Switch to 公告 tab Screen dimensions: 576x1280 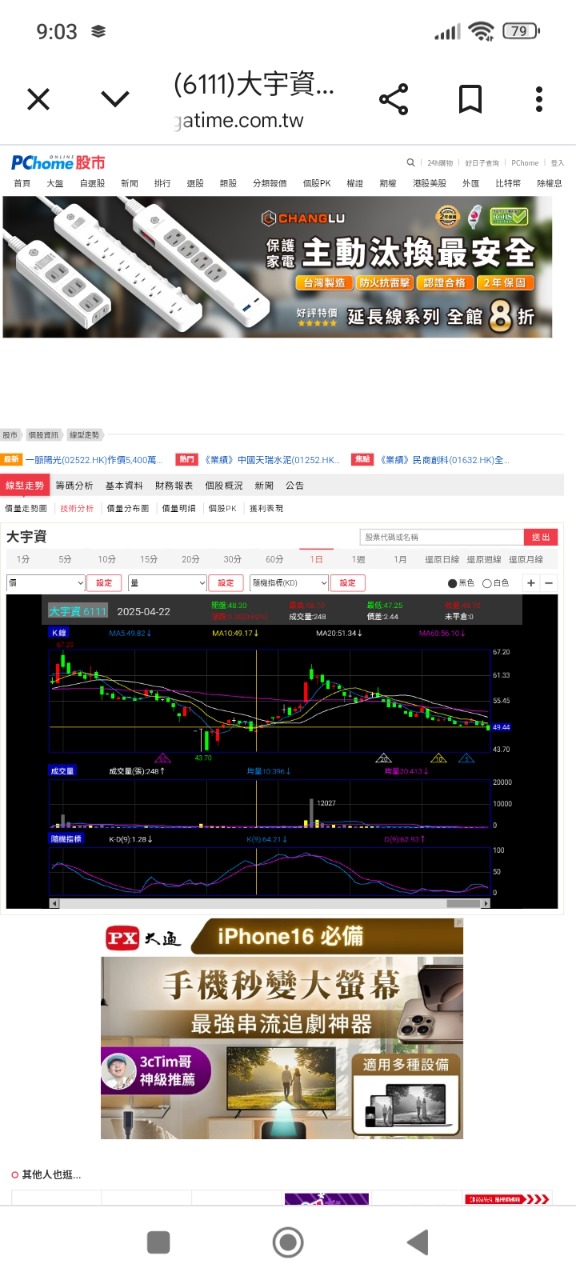[295, 485]
